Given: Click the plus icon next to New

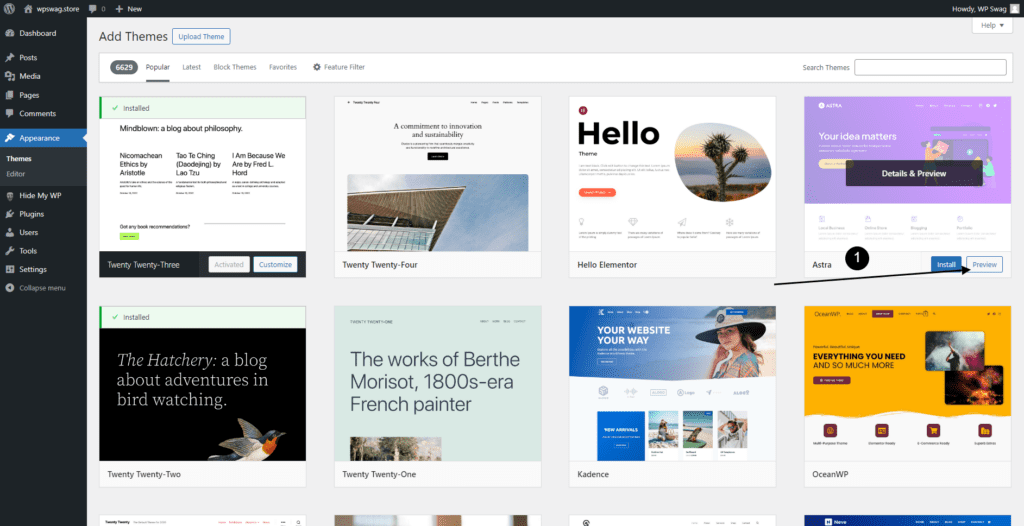Looking at the screenshot, I should click(x=119, y=8).
